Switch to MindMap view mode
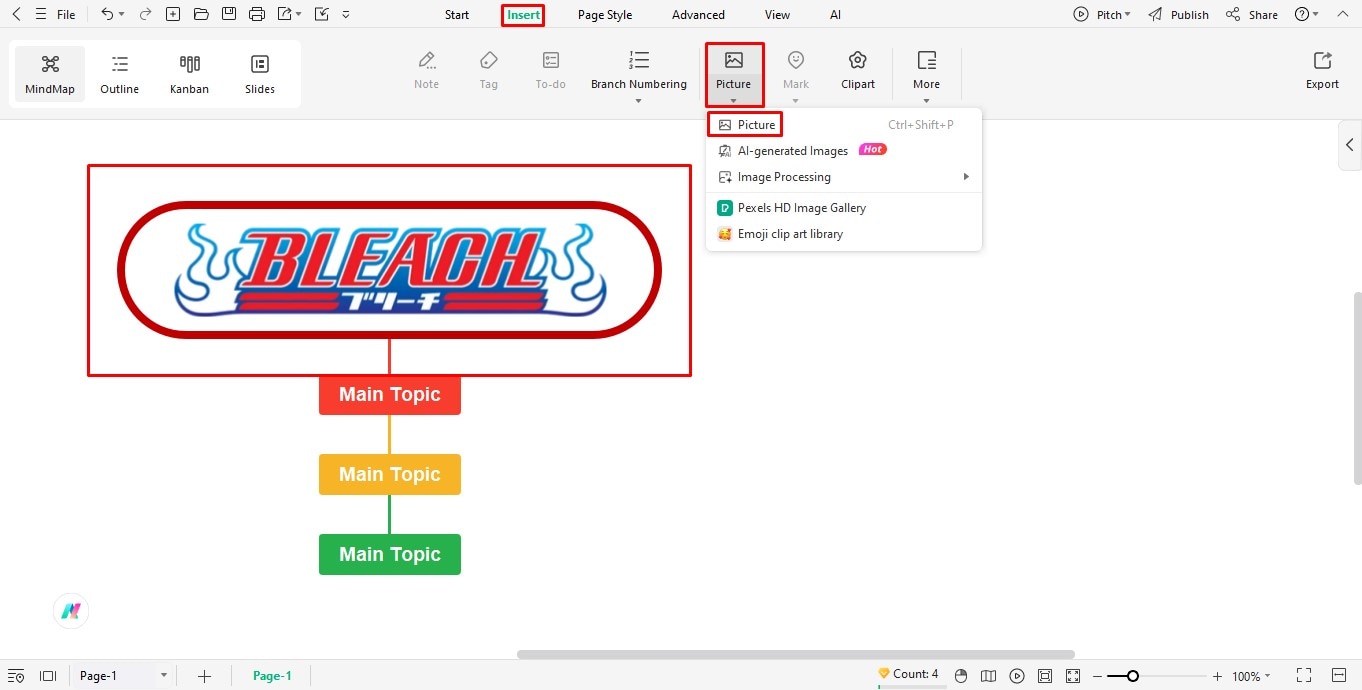 tap(50, 74)
